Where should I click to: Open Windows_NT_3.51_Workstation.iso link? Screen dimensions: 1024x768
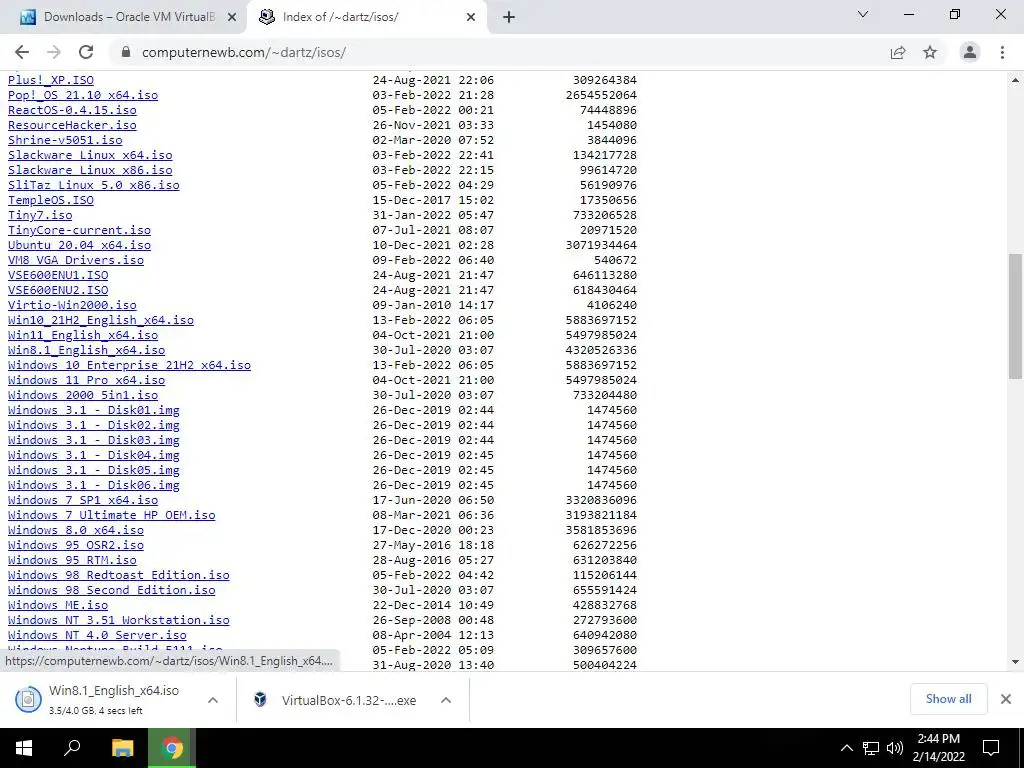119,620
